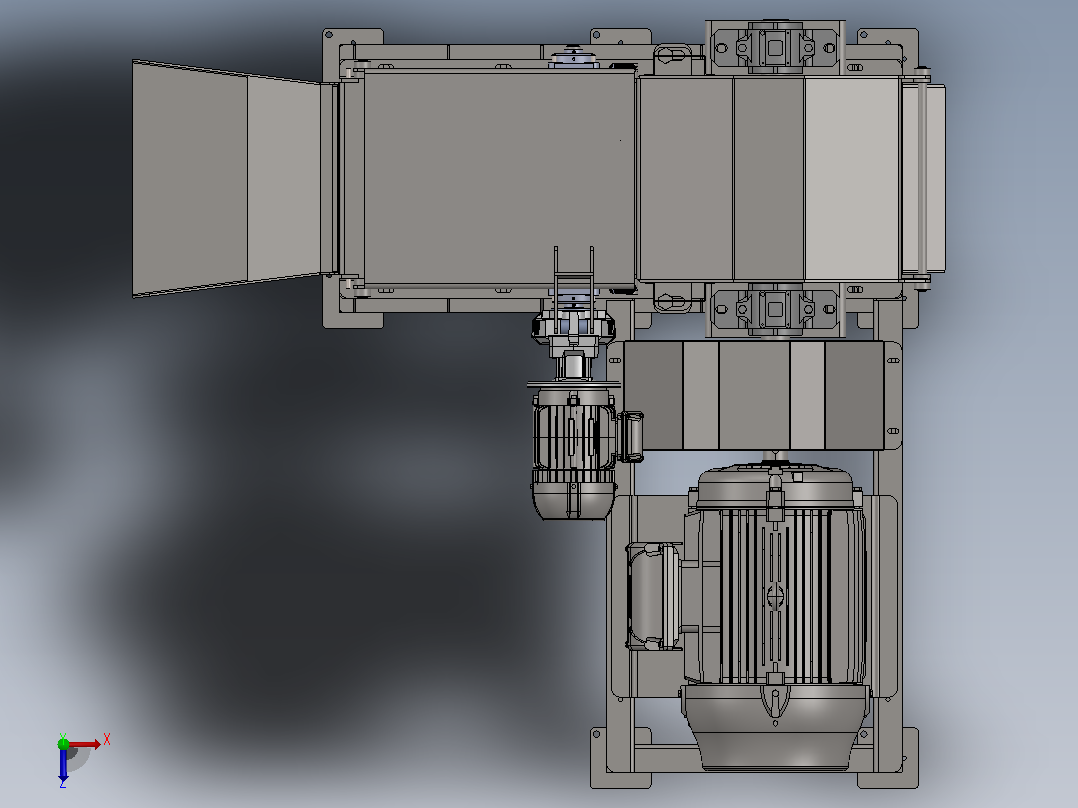This screenshot has height=808, width=1078.
Task: Click the green Y axis dot on triad
Action: [x=63, y=743]
